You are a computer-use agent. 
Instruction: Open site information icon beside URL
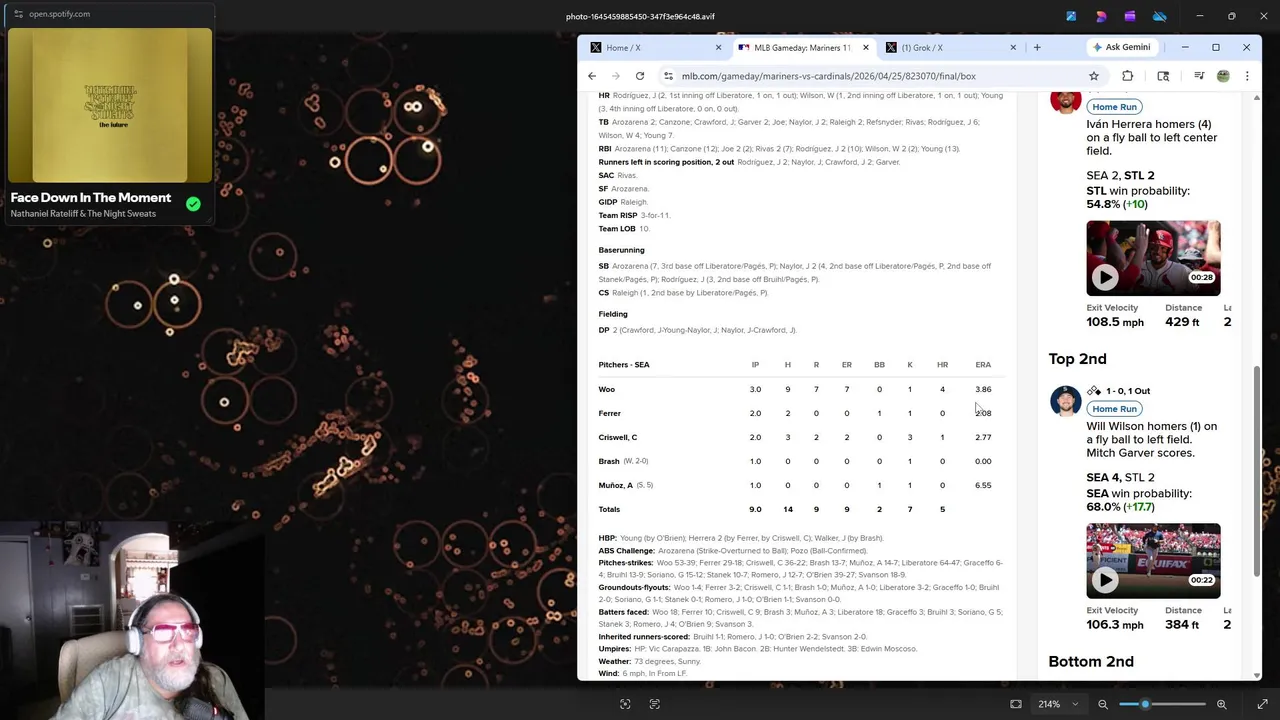(x=668, y=76)
